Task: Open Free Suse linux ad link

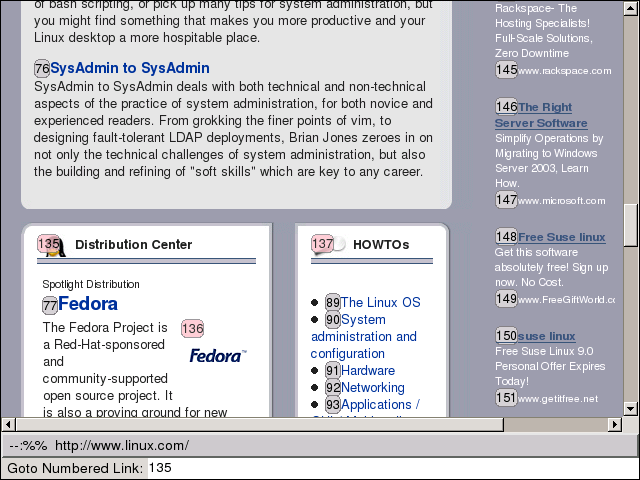Action: coord(562,237)
